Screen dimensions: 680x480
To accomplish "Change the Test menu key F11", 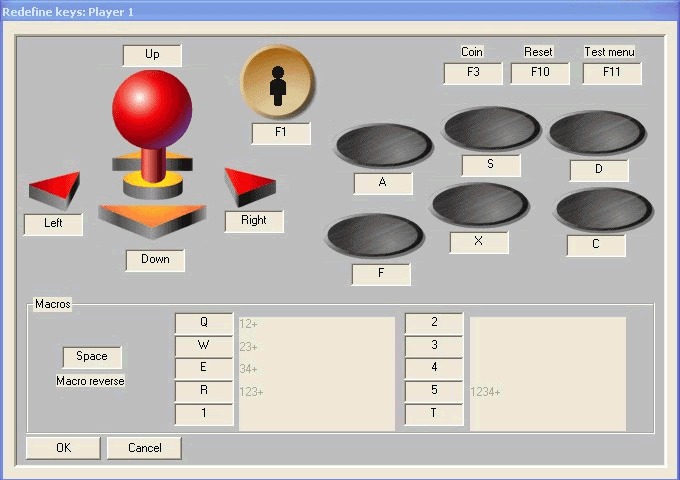I will point(612,73).
